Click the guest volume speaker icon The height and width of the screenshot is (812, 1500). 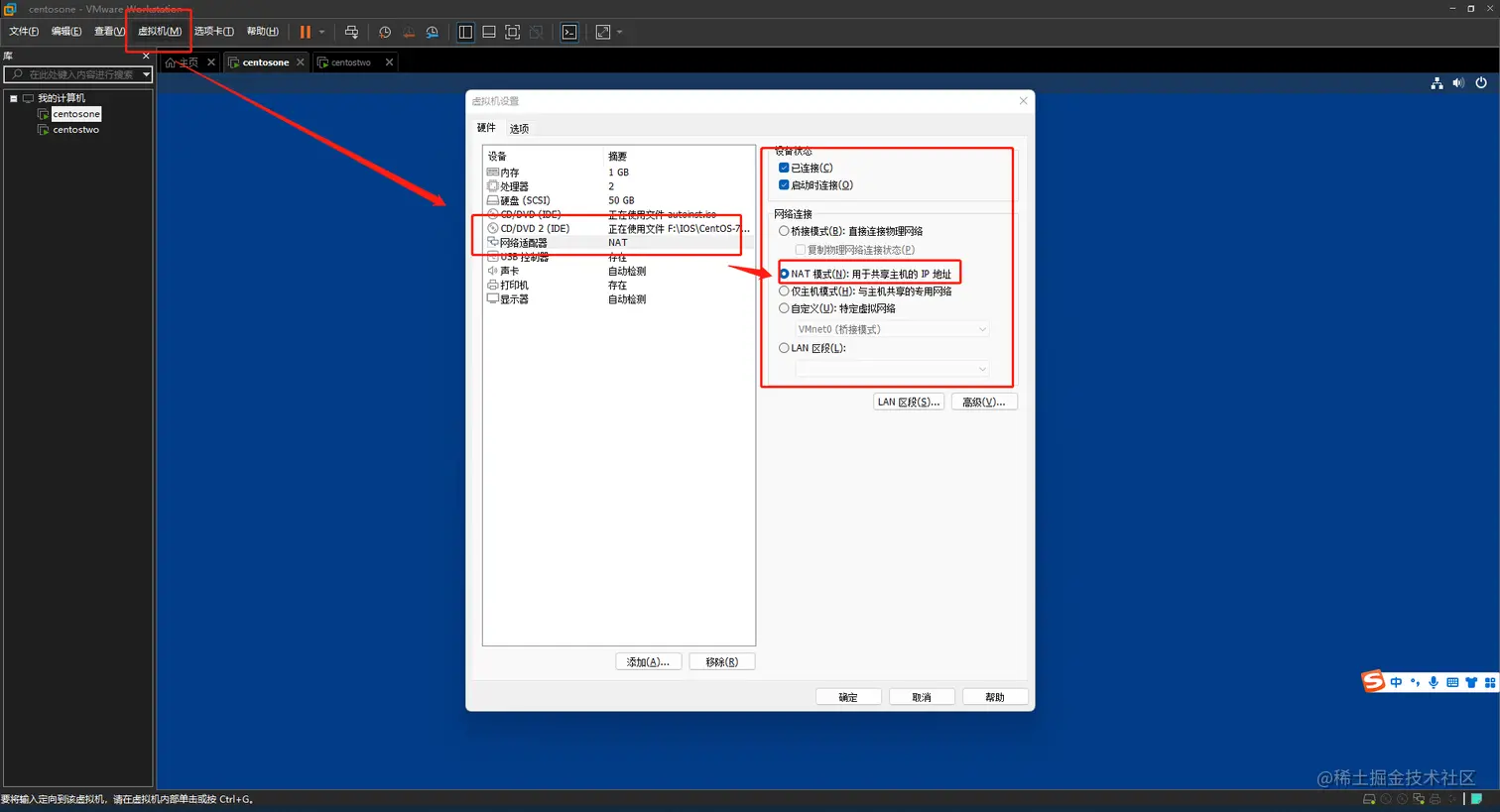tap(1458, 83)
